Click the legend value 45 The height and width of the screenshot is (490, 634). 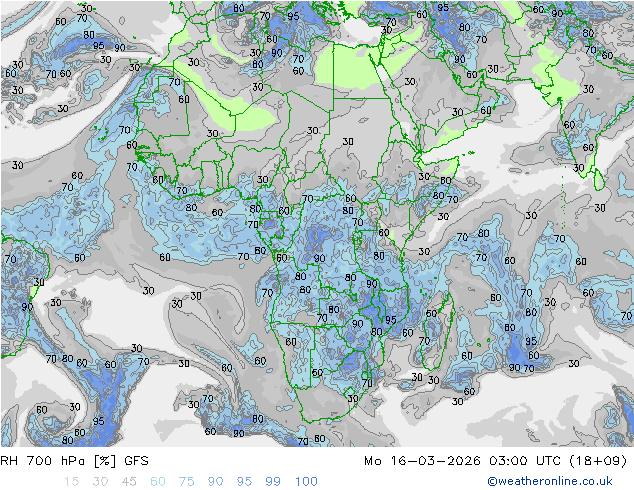129,482
